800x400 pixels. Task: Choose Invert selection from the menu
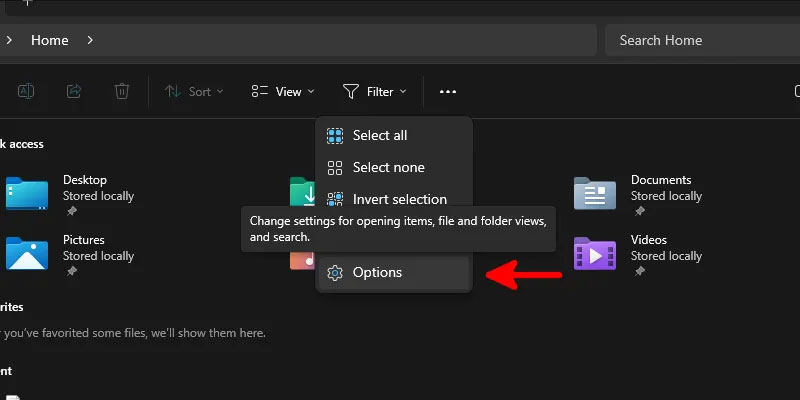tap(393, 199)
